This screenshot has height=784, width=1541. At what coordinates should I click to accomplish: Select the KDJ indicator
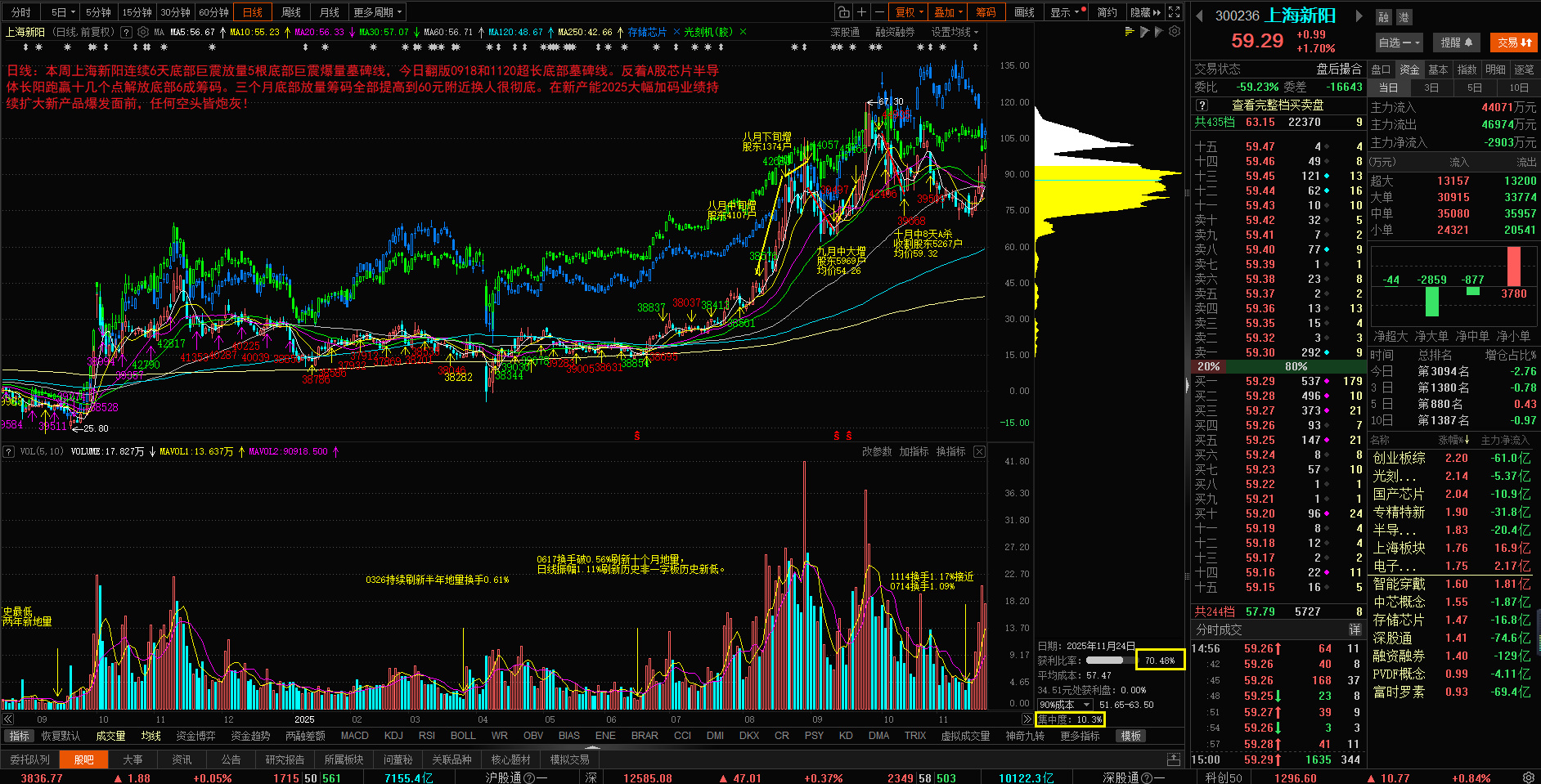393,736
